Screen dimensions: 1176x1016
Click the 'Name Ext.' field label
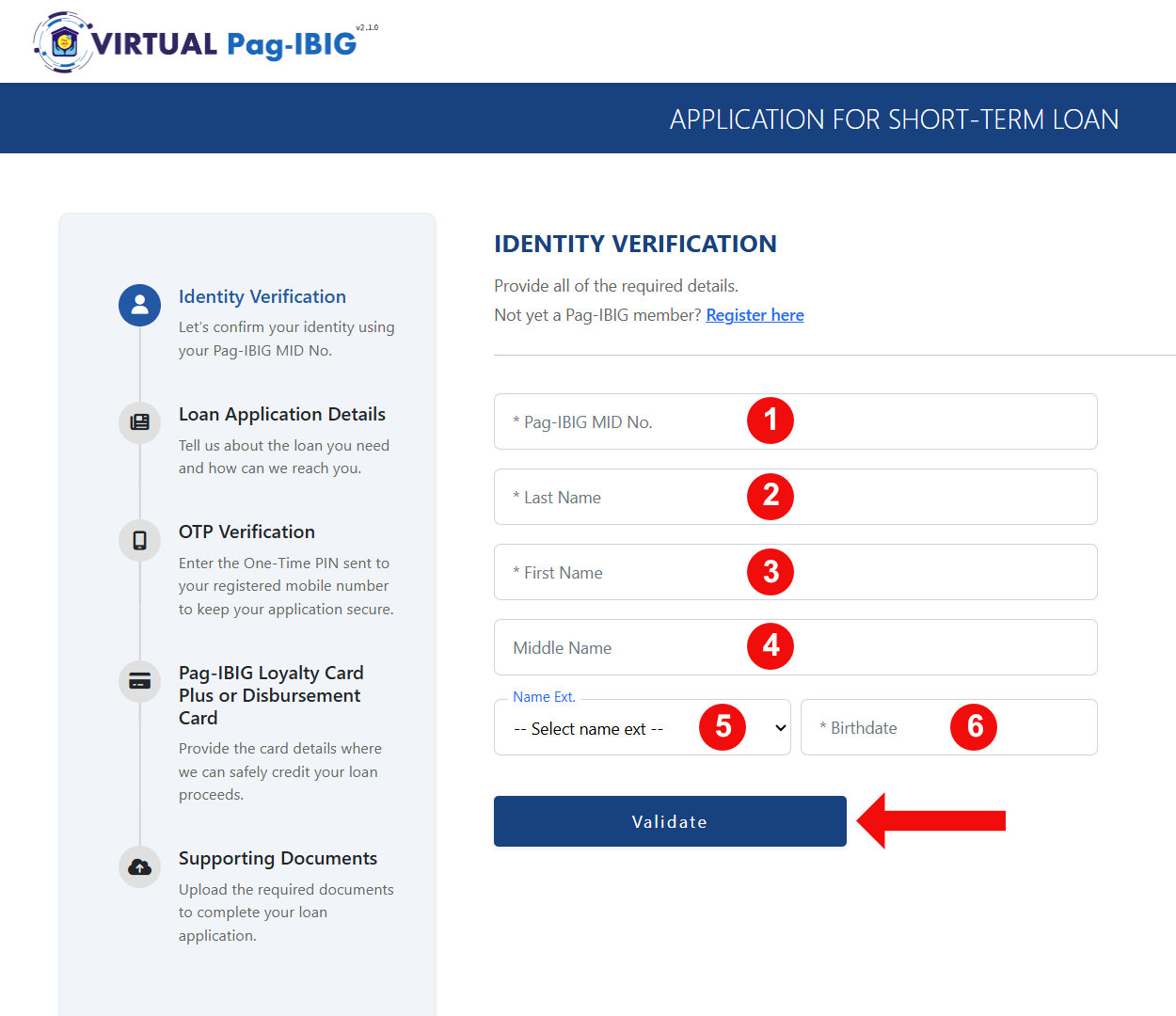click(x=544, y=697)
